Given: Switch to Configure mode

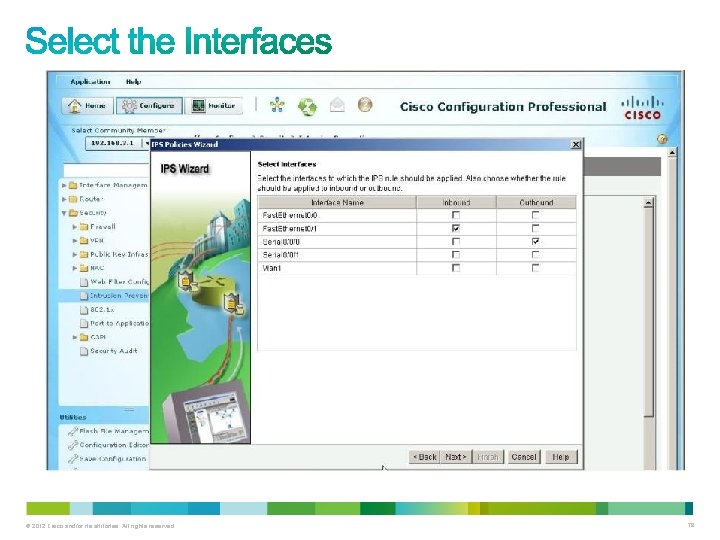Looking at the screenshot, I should [x=149, y=106].
